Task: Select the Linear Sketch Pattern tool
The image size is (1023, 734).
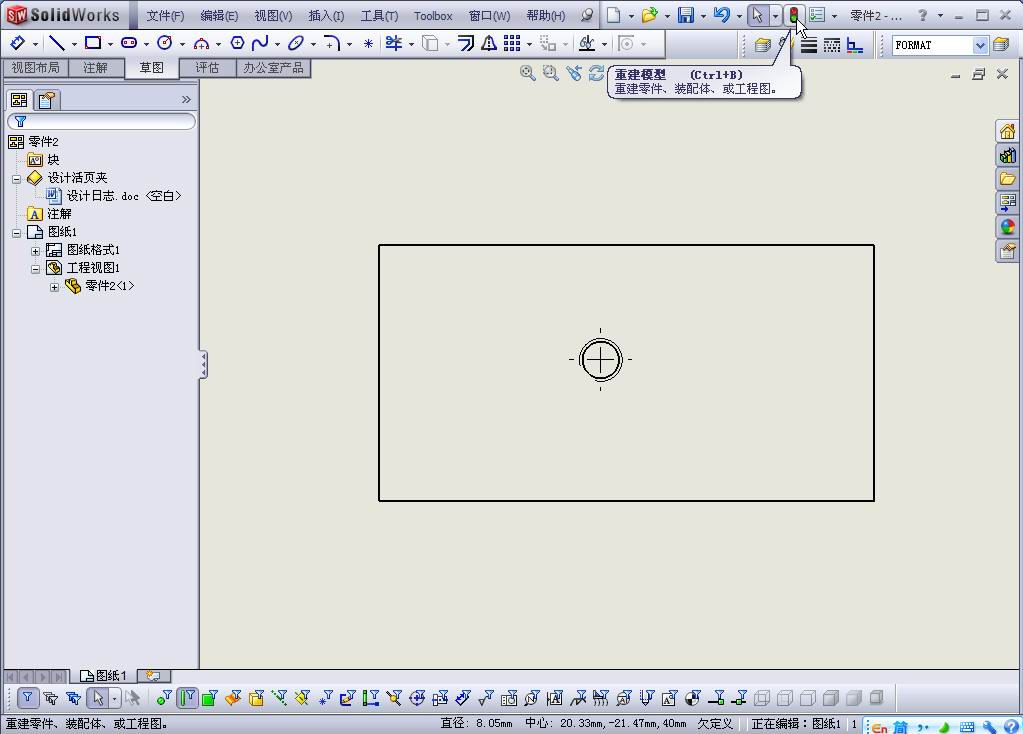Action: click(512, 43)
